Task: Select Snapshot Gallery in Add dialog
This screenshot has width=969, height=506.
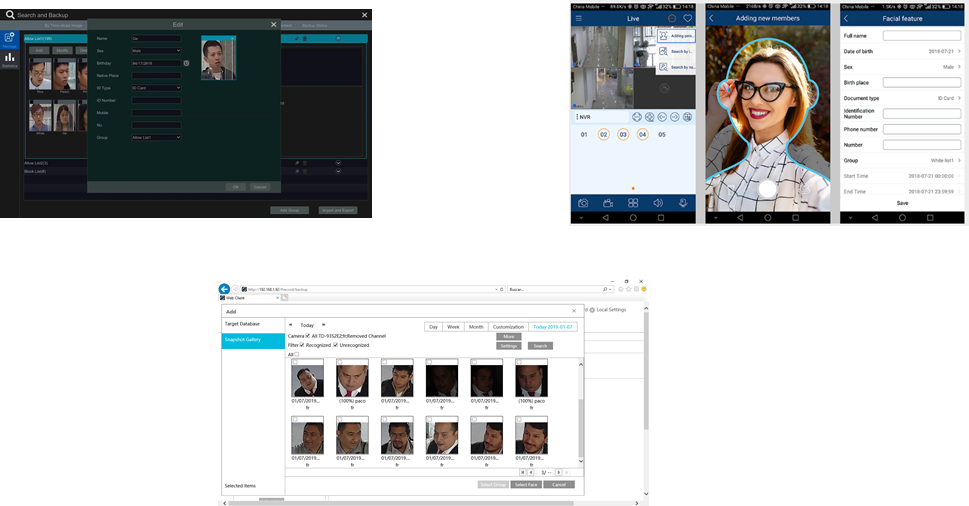Action: pos(253,340)
